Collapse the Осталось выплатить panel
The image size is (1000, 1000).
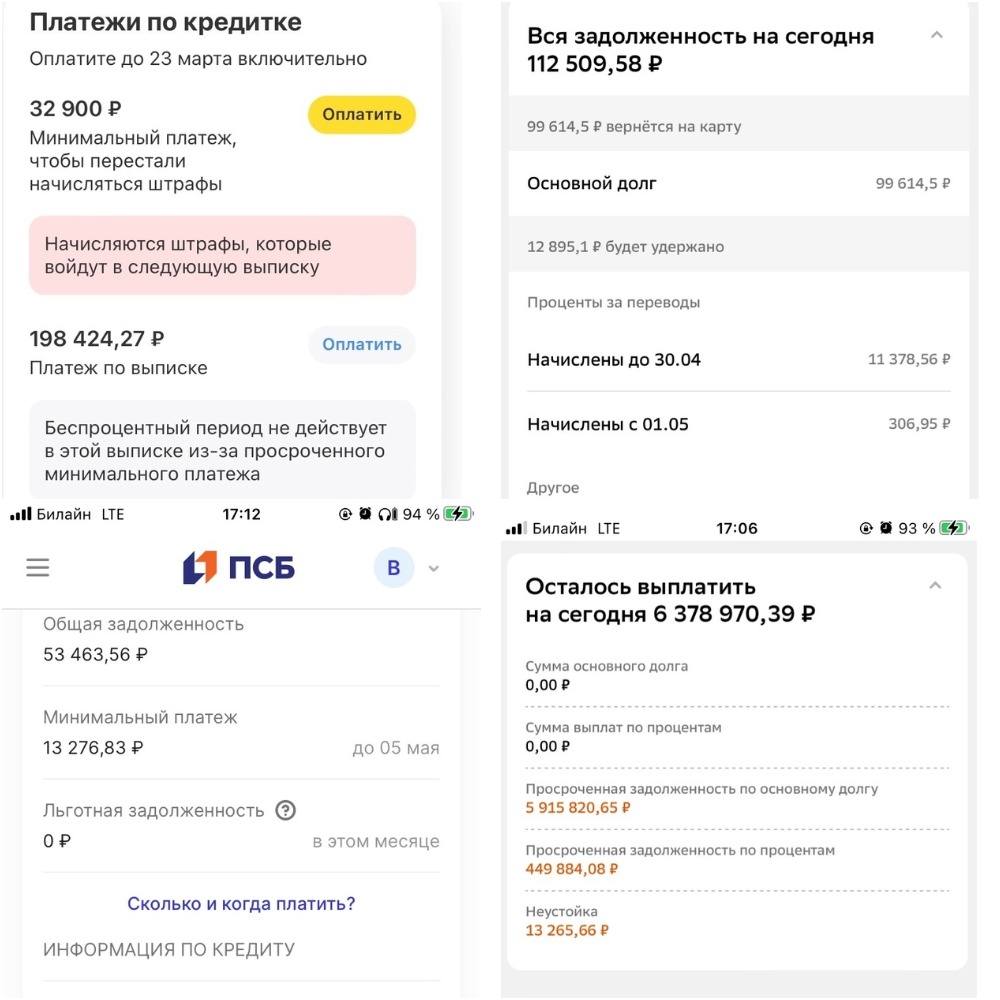click(936, 585)
